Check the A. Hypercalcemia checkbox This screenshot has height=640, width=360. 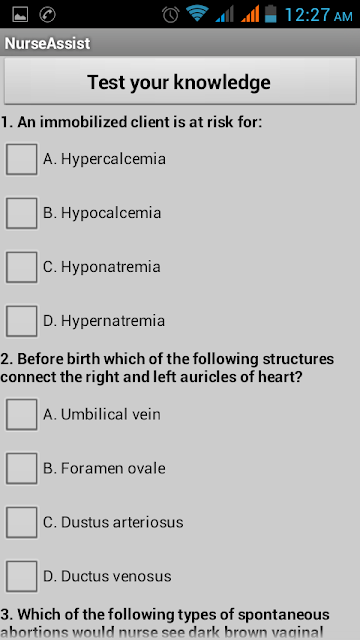coord(22,159)
